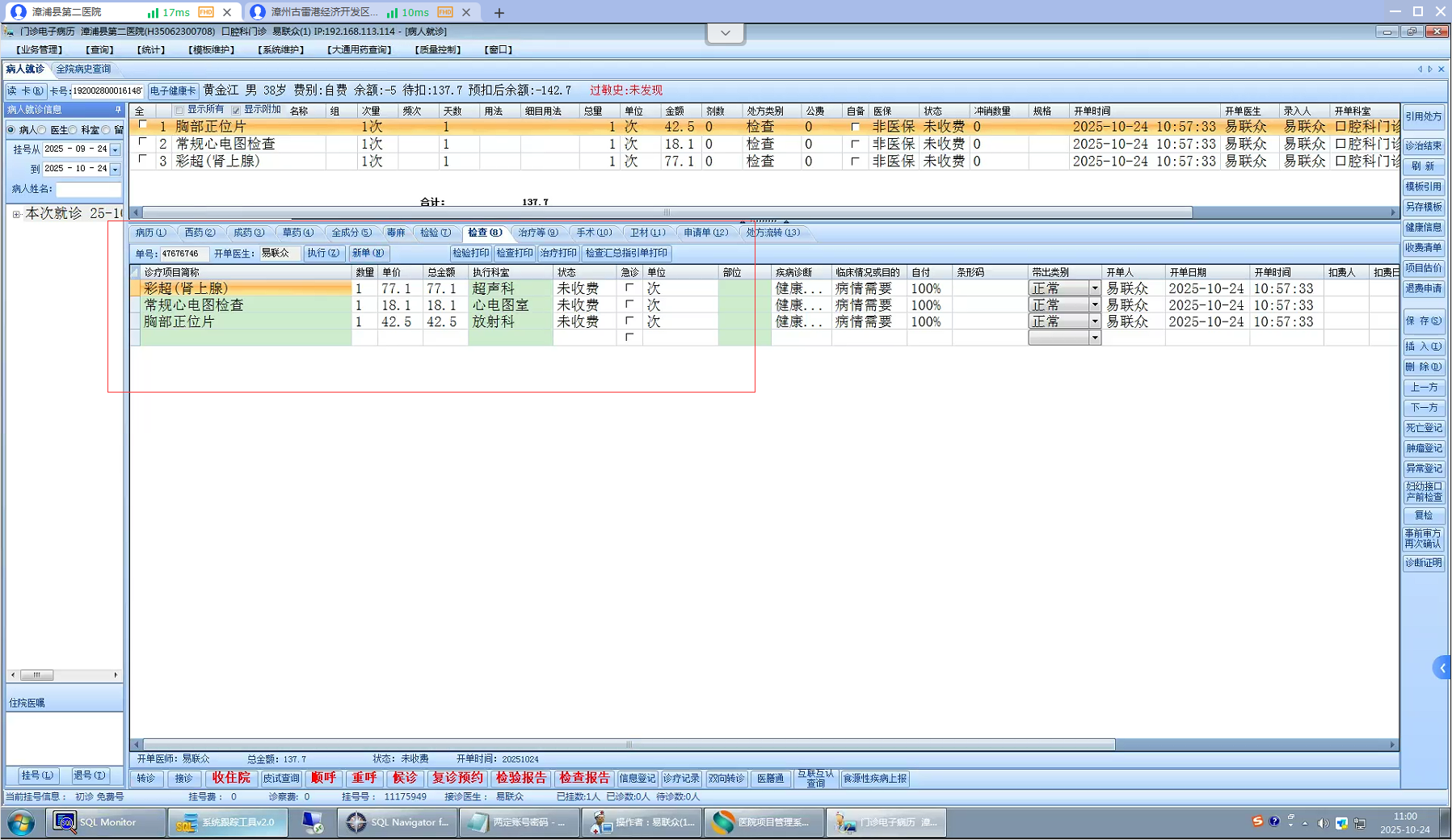The width and height of the screenshot is (1452, 840).
Task: Check the row checkbox for 常规心电图检查
Action: point(143,142)
